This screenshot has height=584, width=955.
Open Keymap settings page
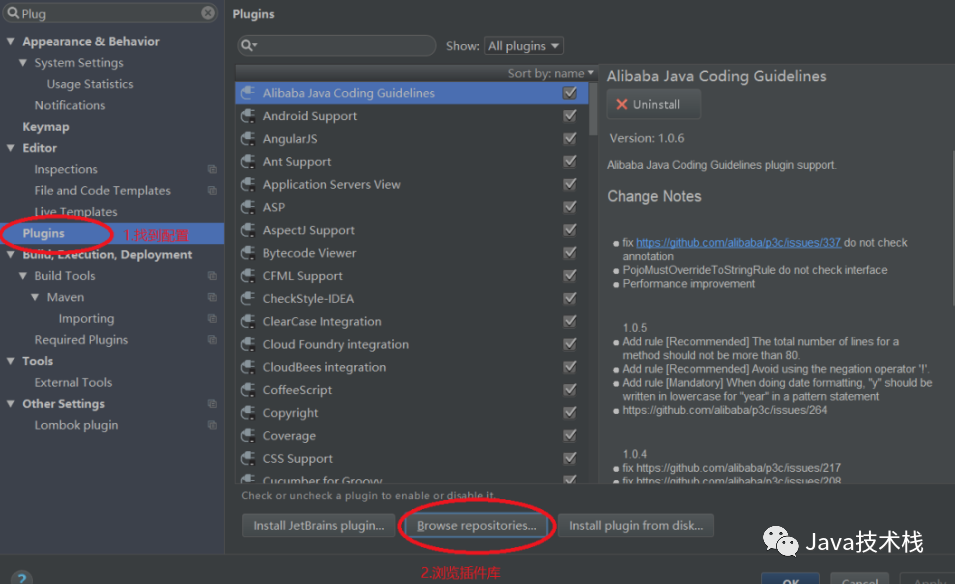46,127
